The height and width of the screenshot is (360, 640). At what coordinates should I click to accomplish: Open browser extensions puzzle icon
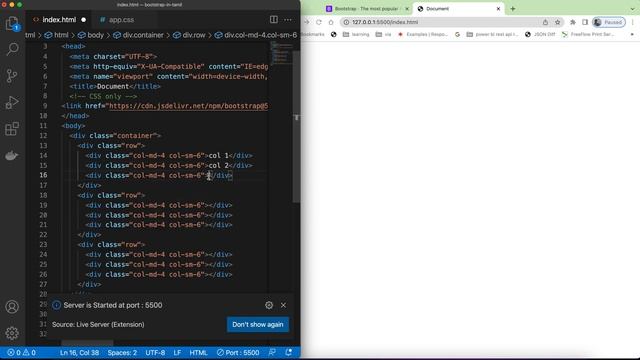573,22
